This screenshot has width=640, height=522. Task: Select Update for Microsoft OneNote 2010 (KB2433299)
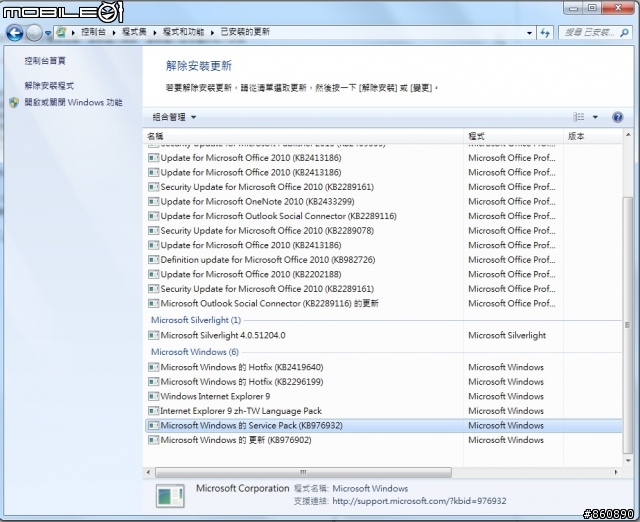257,202
